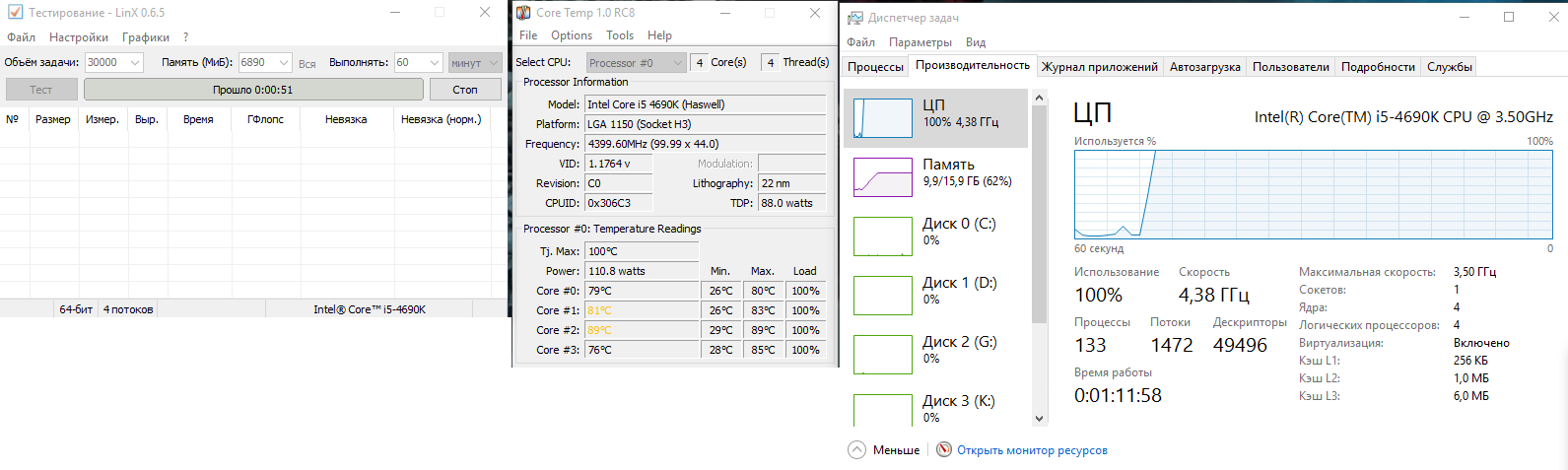Switch to the 'Автозагрузка' tab
This screenshot has height=470, width=1568.
click(1204, 67)
